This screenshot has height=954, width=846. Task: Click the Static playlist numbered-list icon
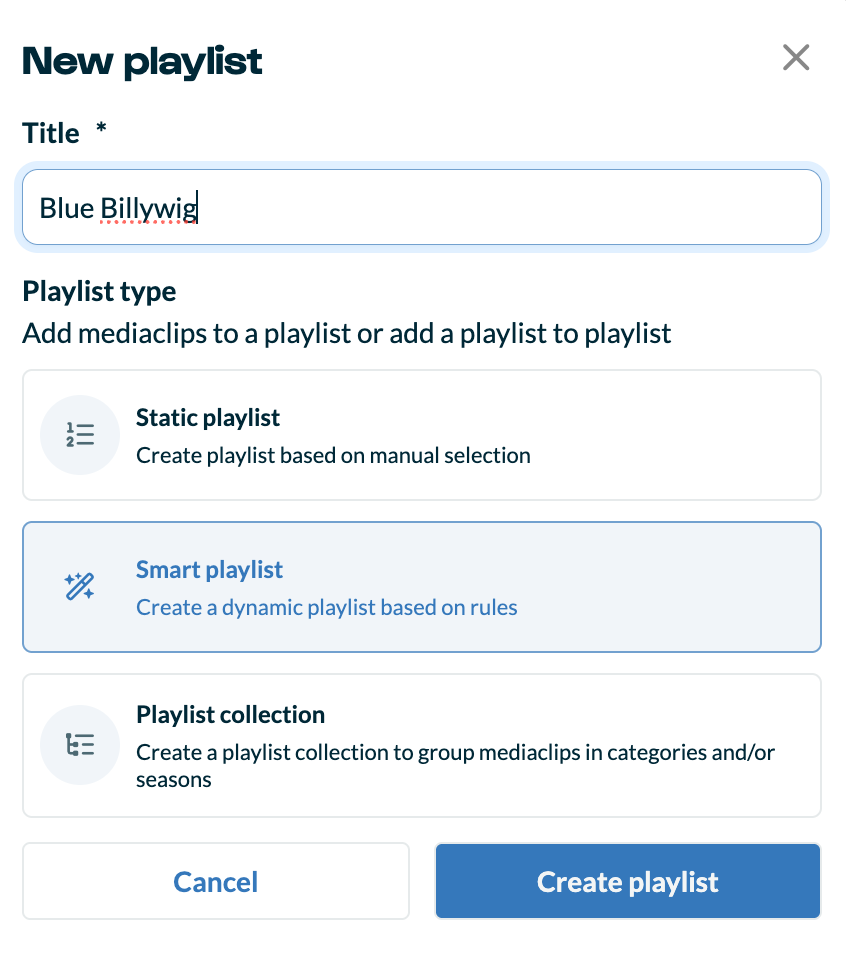point(80,435)
